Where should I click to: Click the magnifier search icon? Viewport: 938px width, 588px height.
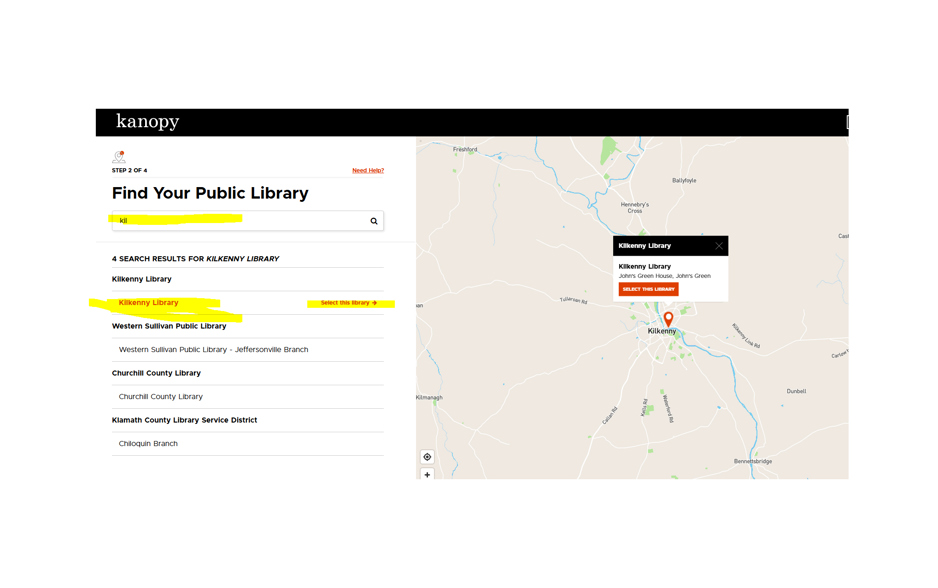374,221
